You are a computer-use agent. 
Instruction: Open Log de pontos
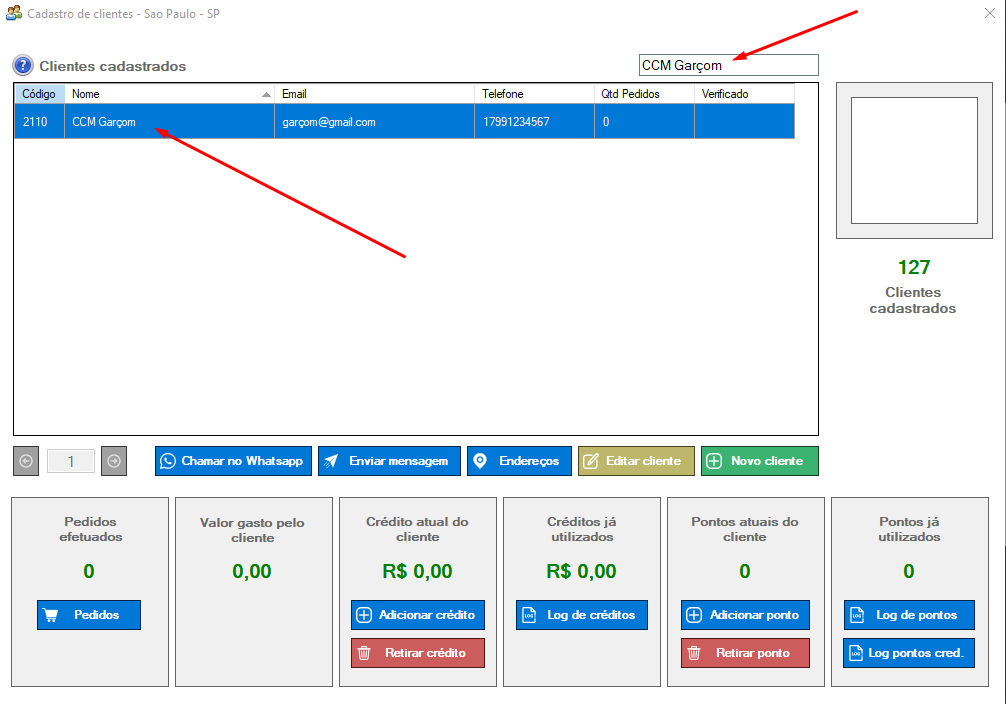click(908, 615)
